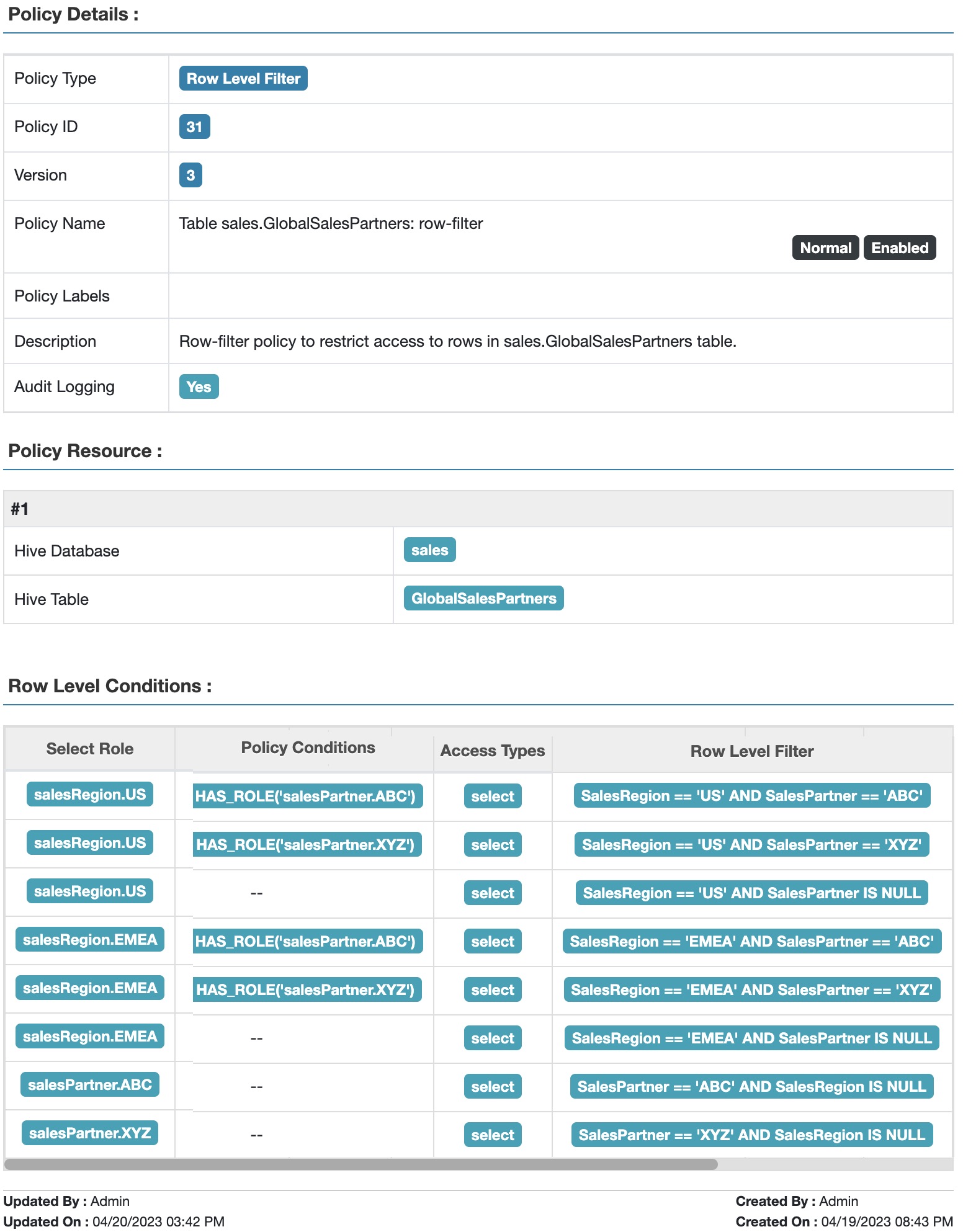This screenshot has height=1232, width=963.
Task: Click the sales Hive Database tag
Action: [x=429, y=550]
